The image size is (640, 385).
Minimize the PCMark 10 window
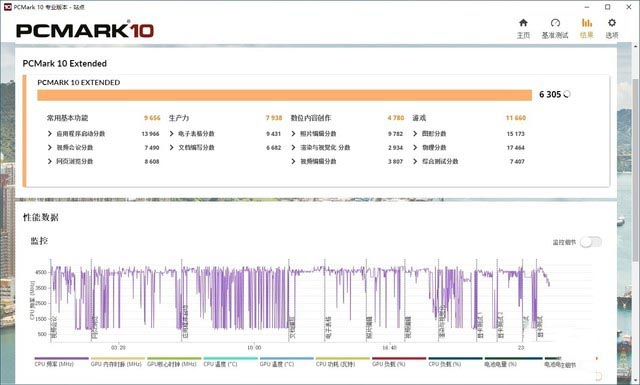point(587,7)
